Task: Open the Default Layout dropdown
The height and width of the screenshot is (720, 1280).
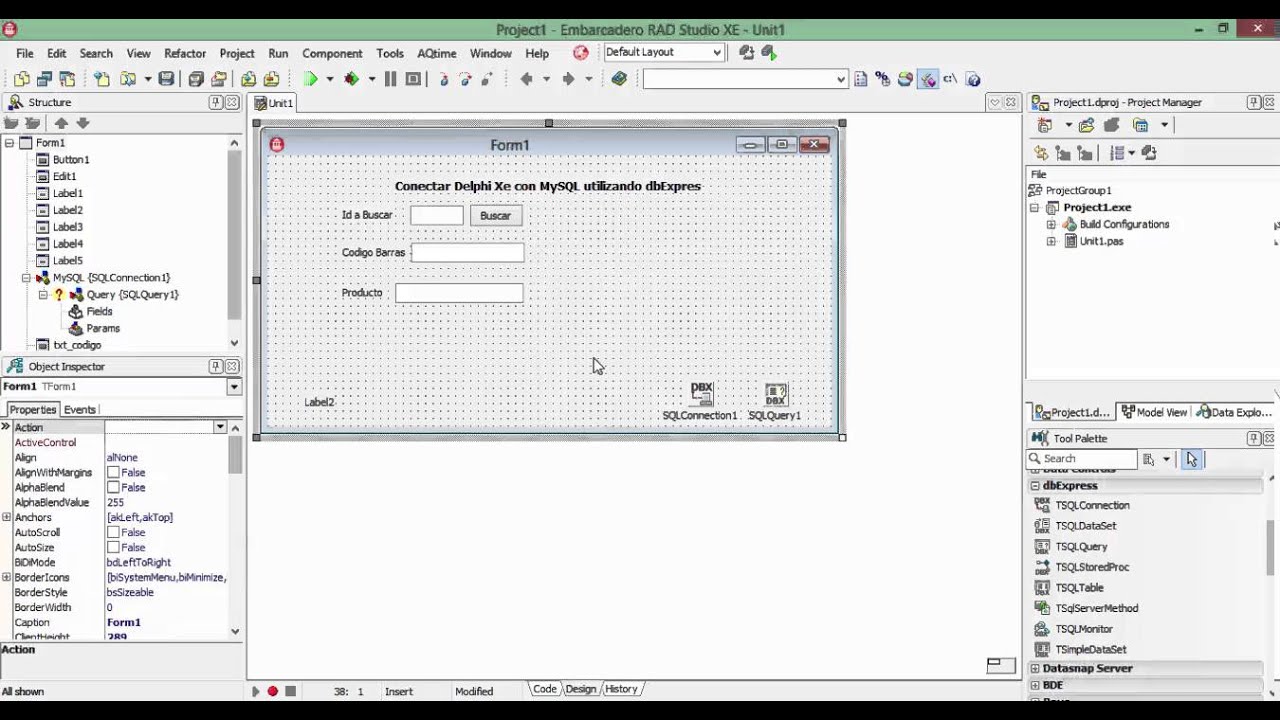Action: pyautogui.click(x=717, y=52)
